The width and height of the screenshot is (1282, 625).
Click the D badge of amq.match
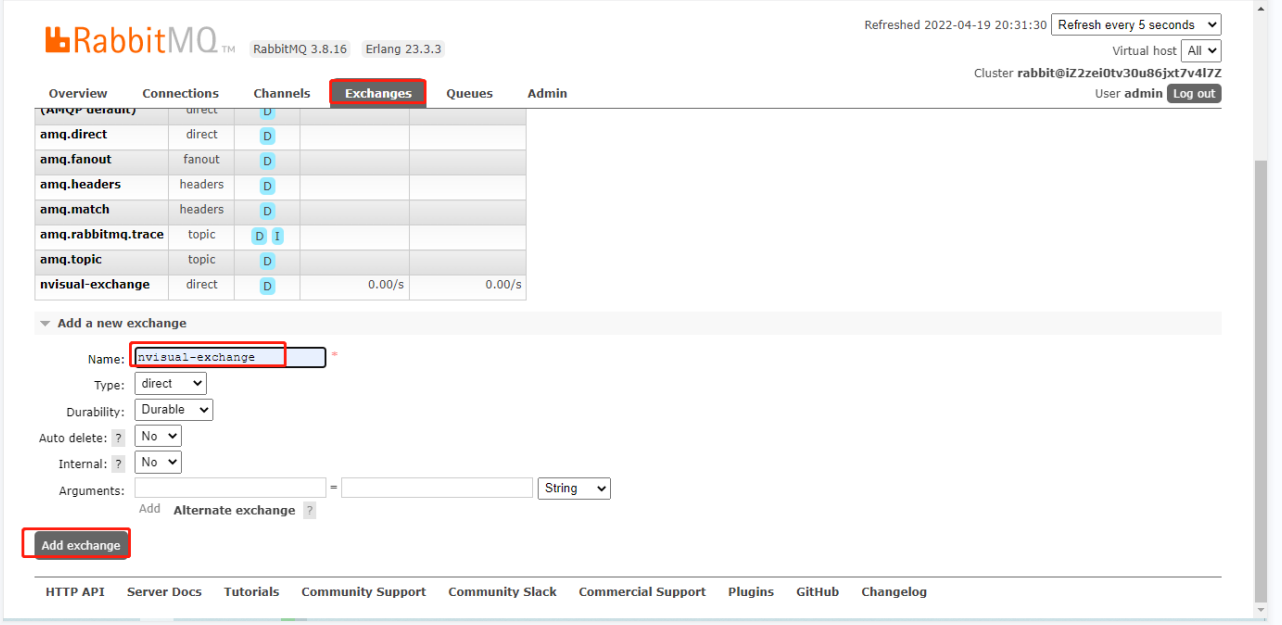[267, 211]
